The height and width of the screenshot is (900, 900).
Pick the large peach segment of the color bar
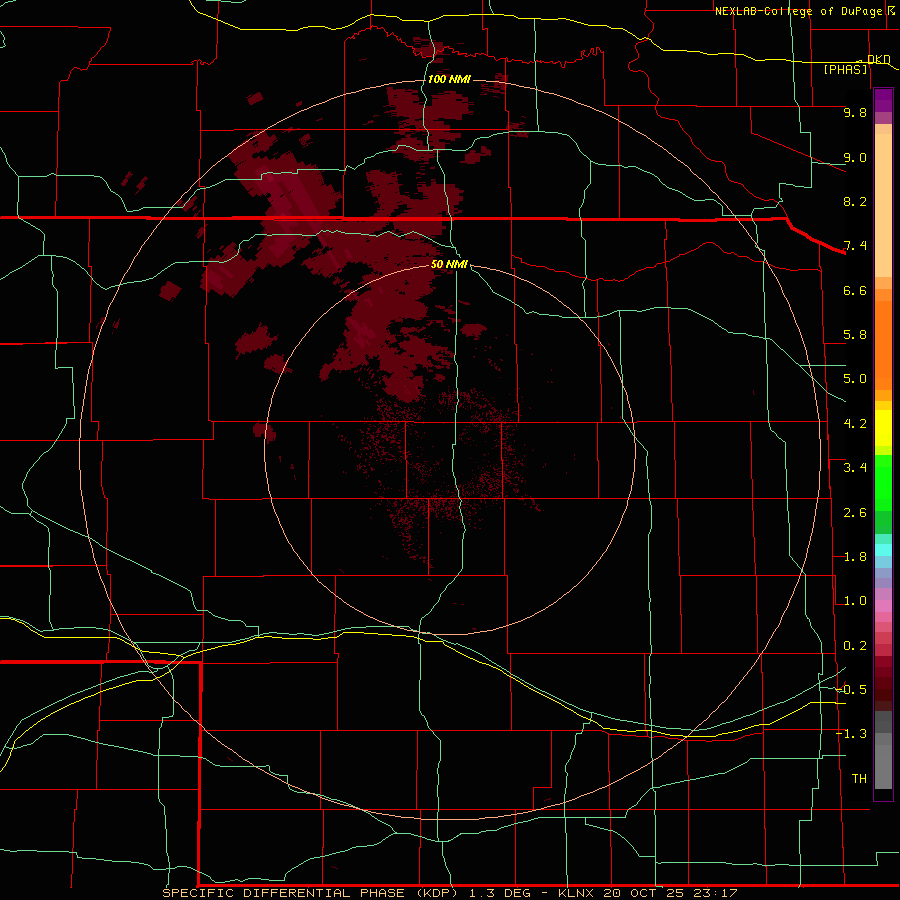pyautogui.click(x=883, y=205)
